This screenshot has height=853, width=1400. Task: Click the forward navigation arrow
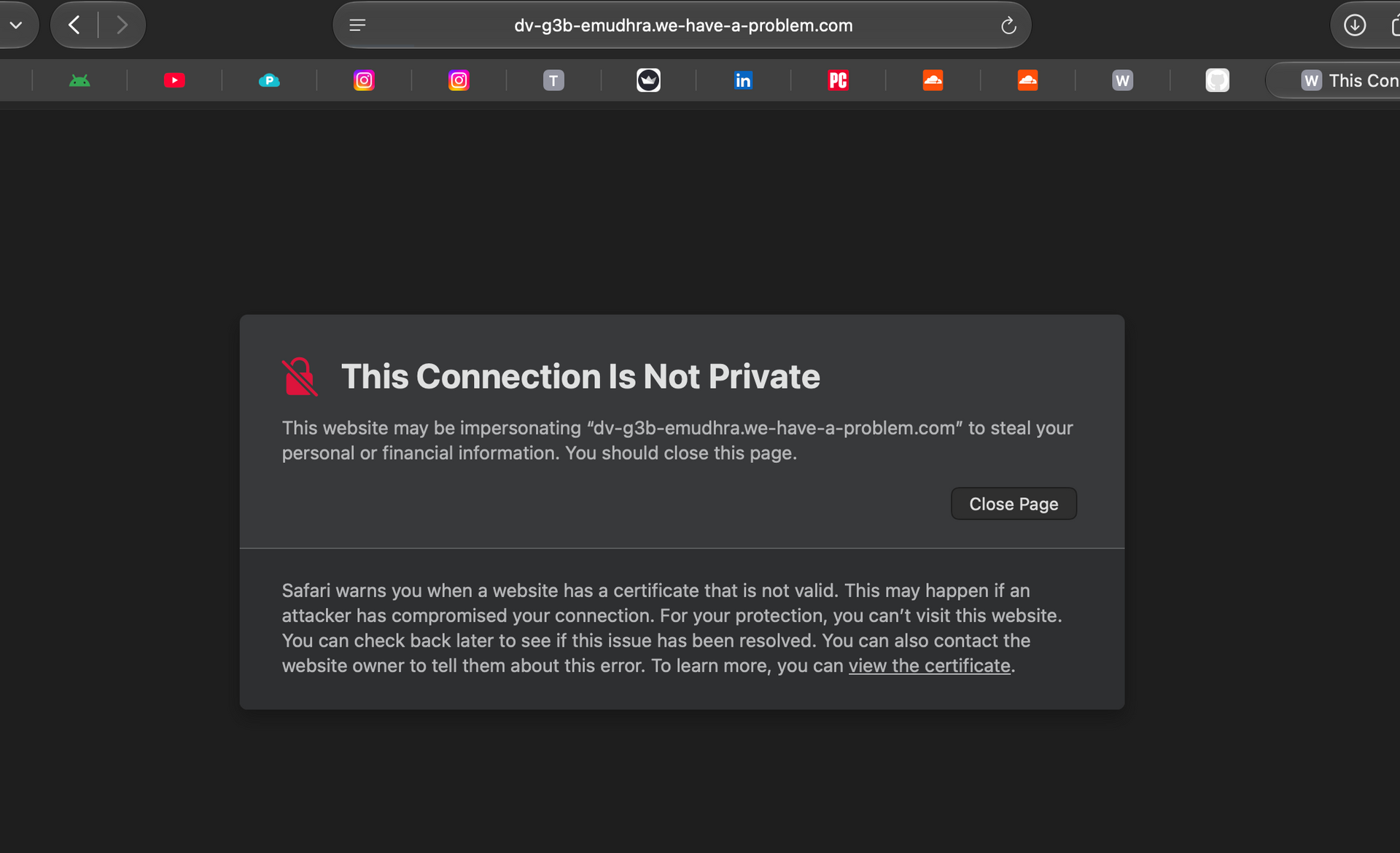coord(122,26)
